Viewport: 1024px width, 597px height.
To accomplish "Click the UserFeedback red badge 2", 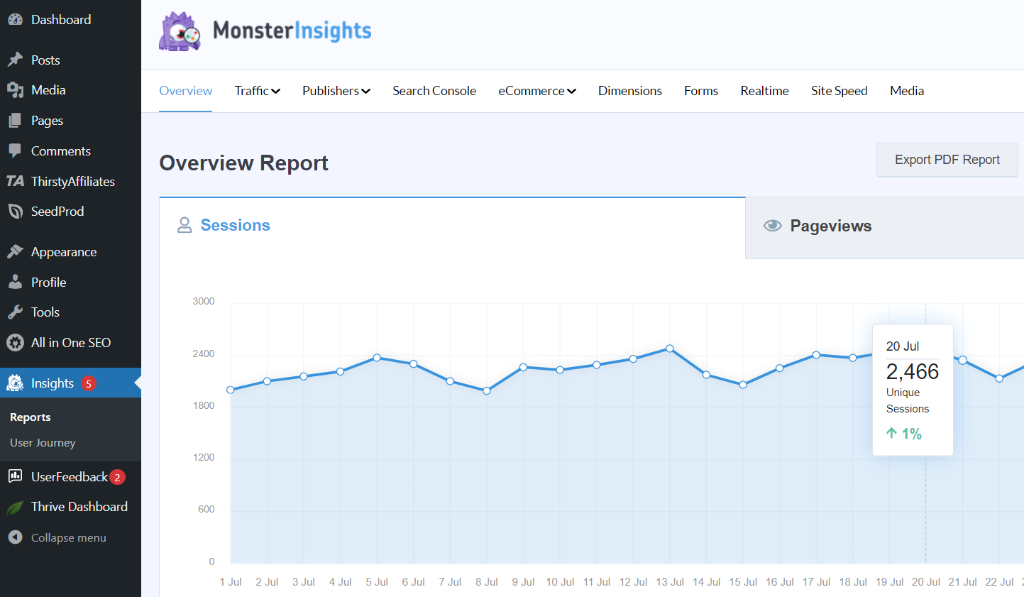I will click(118, 477).
